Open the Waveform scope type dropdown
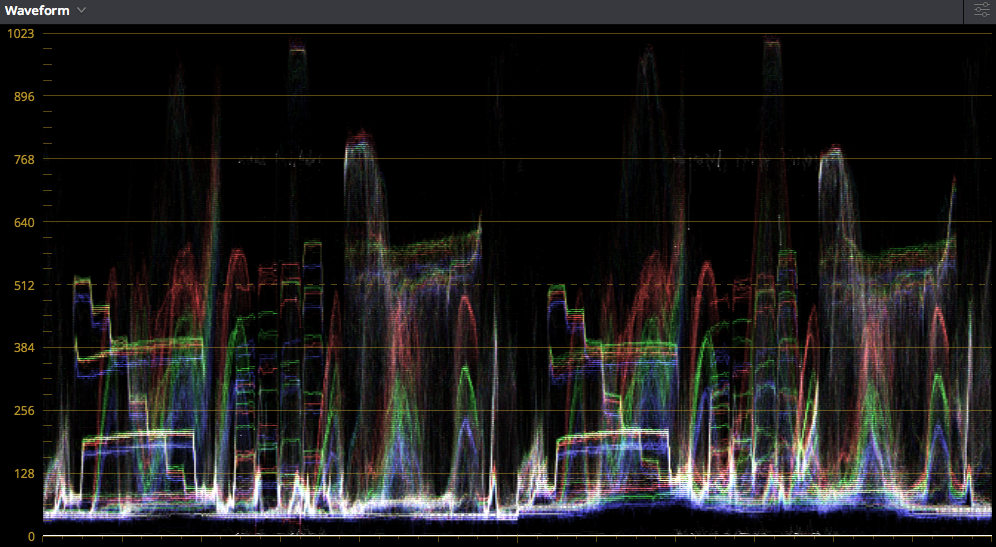Image resolution: width=996 pixels, height=547 pixels. [45, 10]
